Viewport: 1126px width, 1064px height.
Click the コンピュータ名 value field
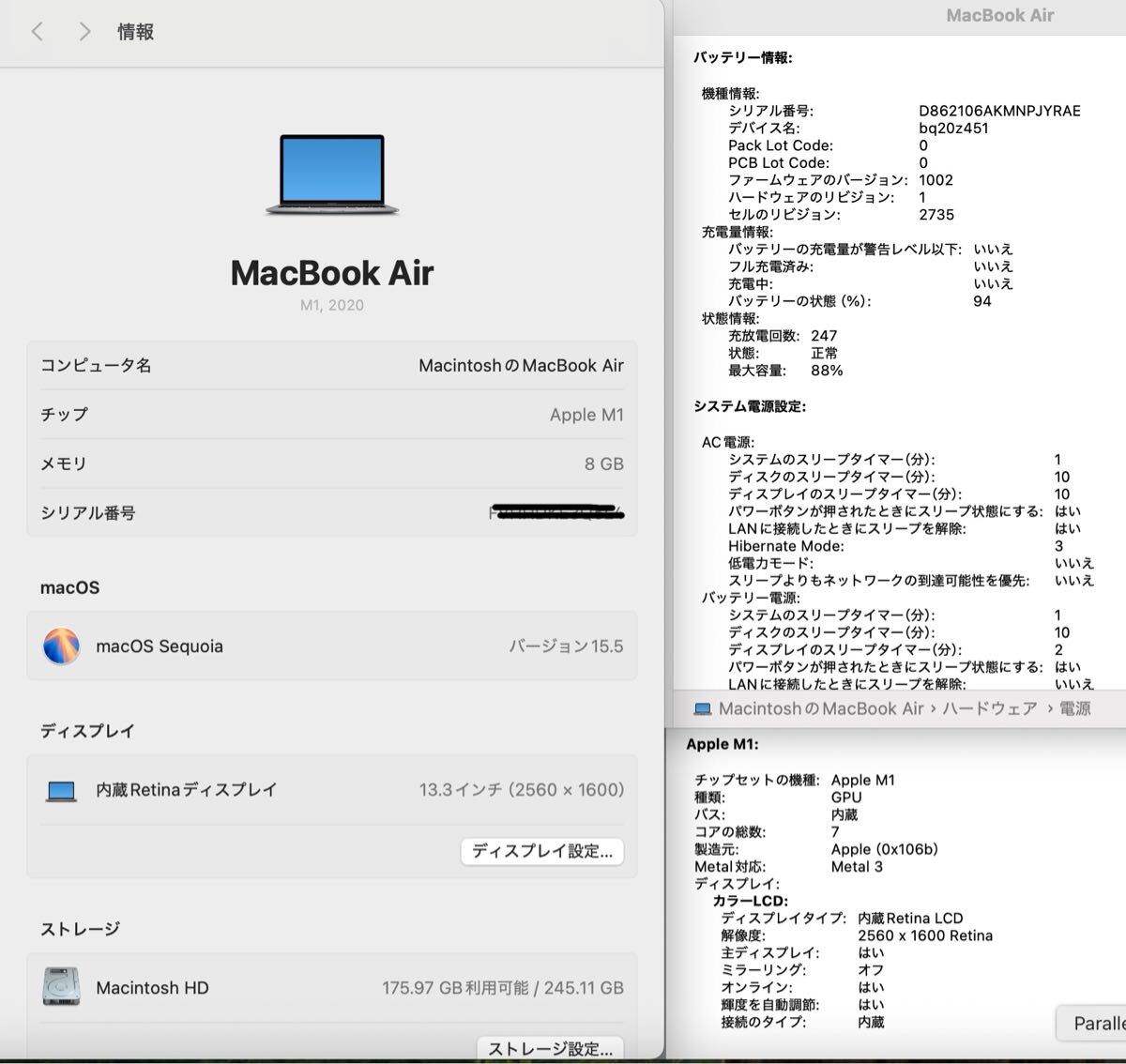coord(521,366)
